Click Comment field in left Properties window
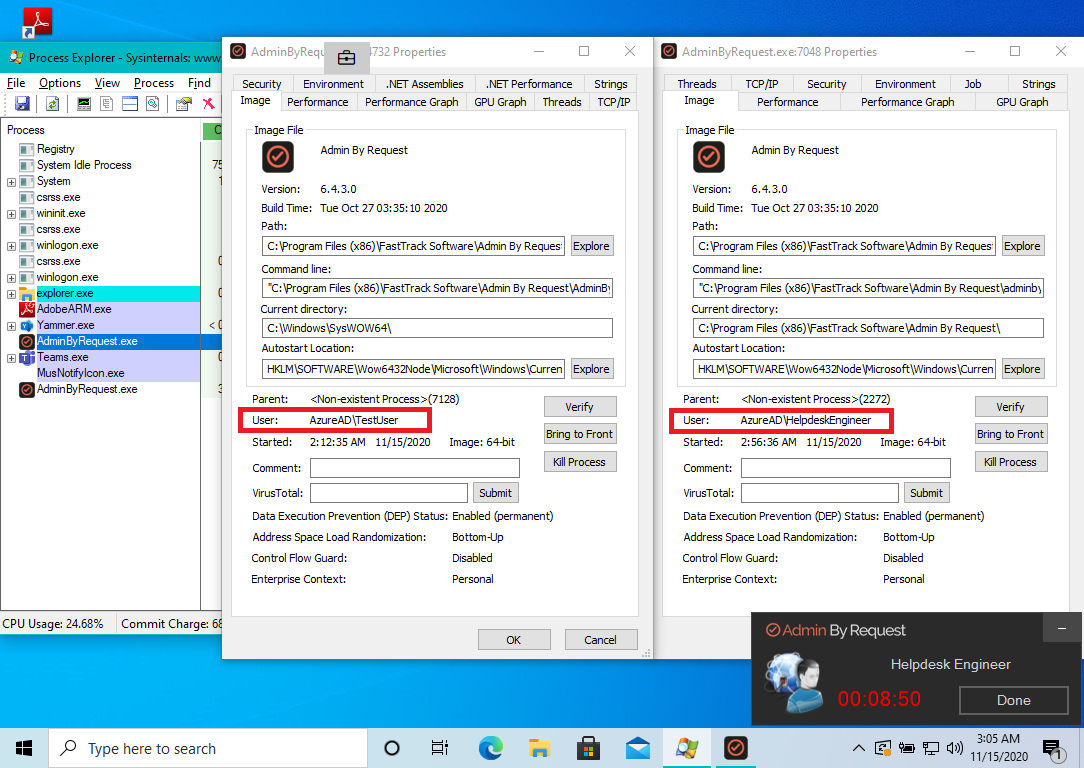The height and width of the screenshot is (768, 1084). pos(415,468)
